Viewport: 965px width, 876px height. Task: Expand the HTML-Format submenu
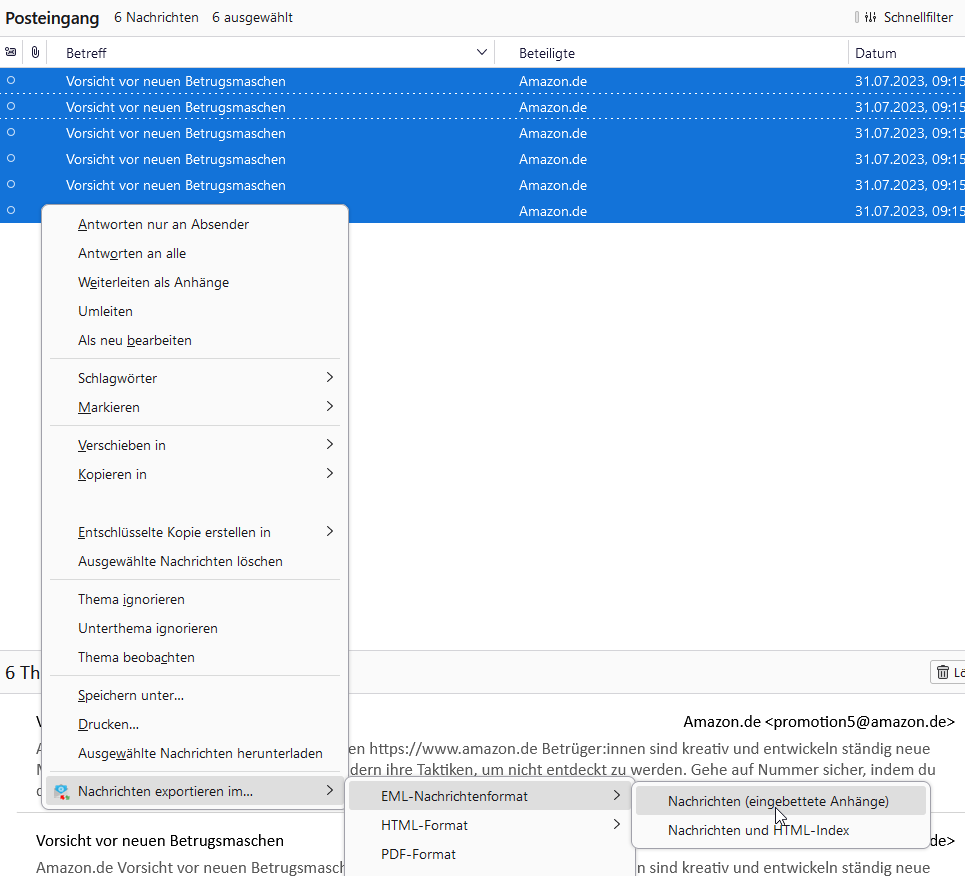point(489,825)
